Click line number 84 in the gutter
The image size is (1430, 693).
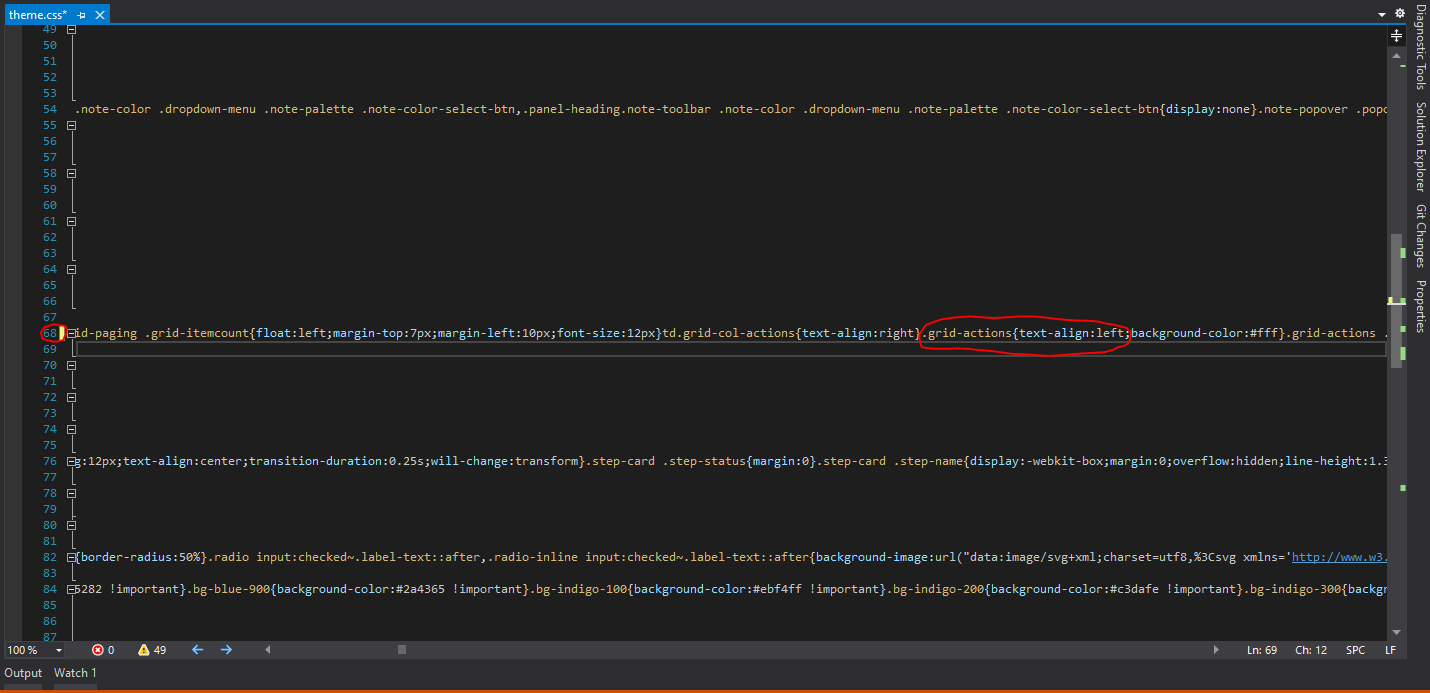[49, 589]
